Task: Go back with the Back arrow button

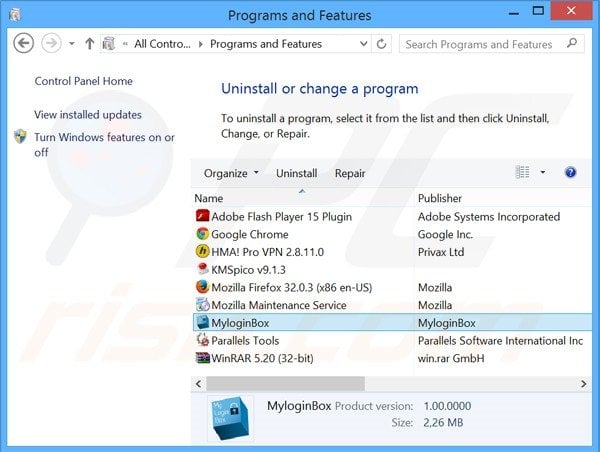Action: click(24, 43)
